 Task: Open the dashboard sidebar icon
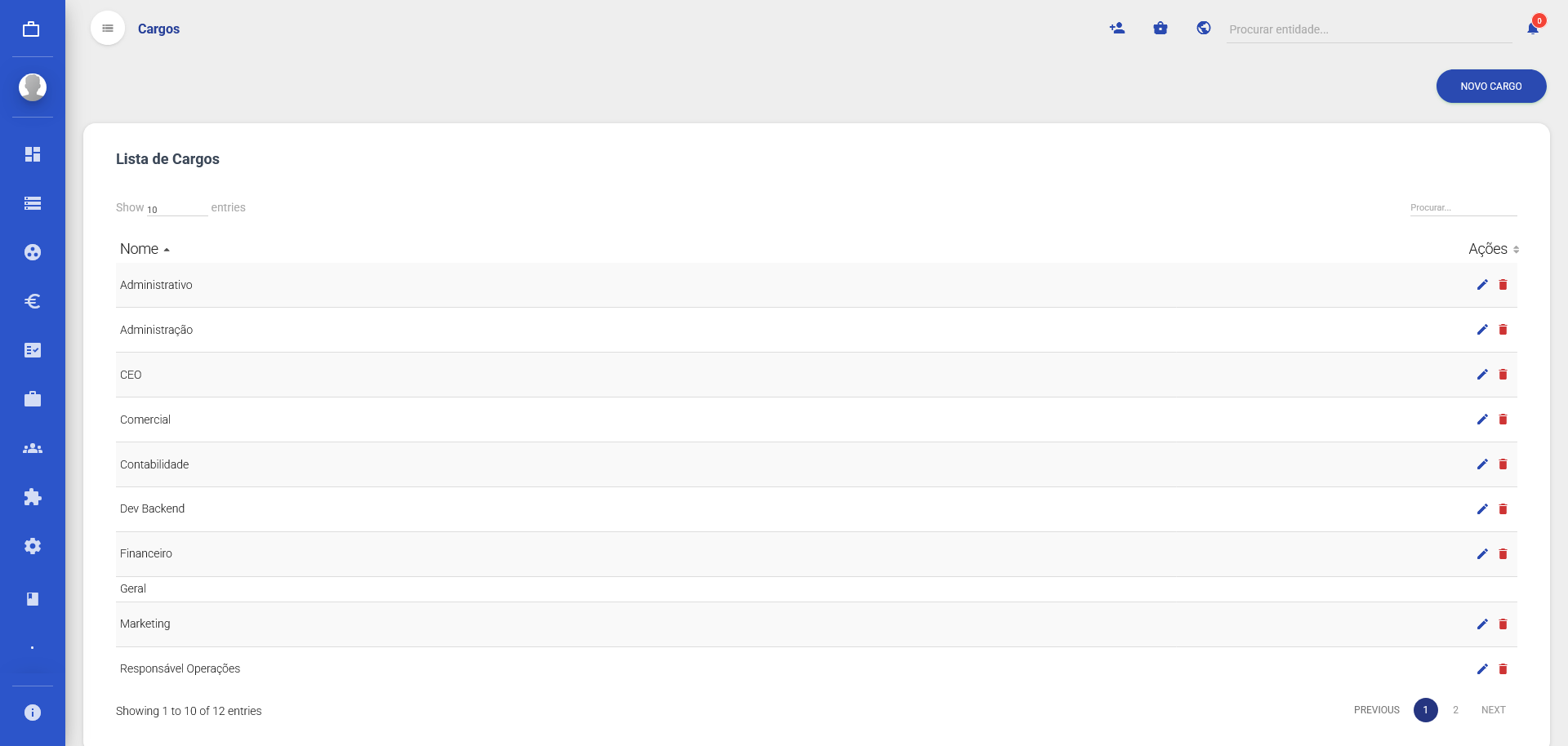(33, 154)
